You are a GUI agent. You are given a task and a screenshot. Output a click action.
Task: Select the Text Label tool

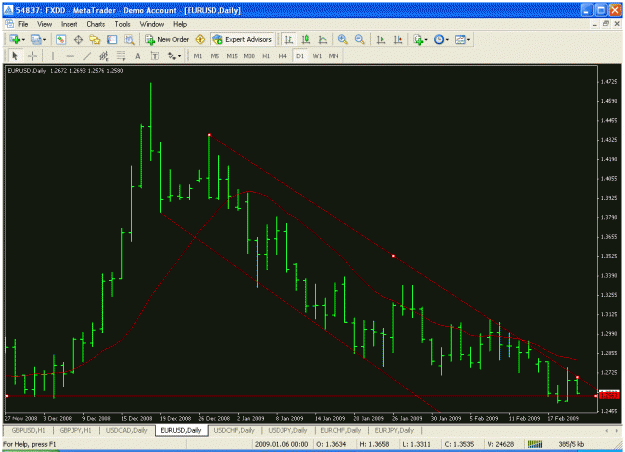pos(155,56)
